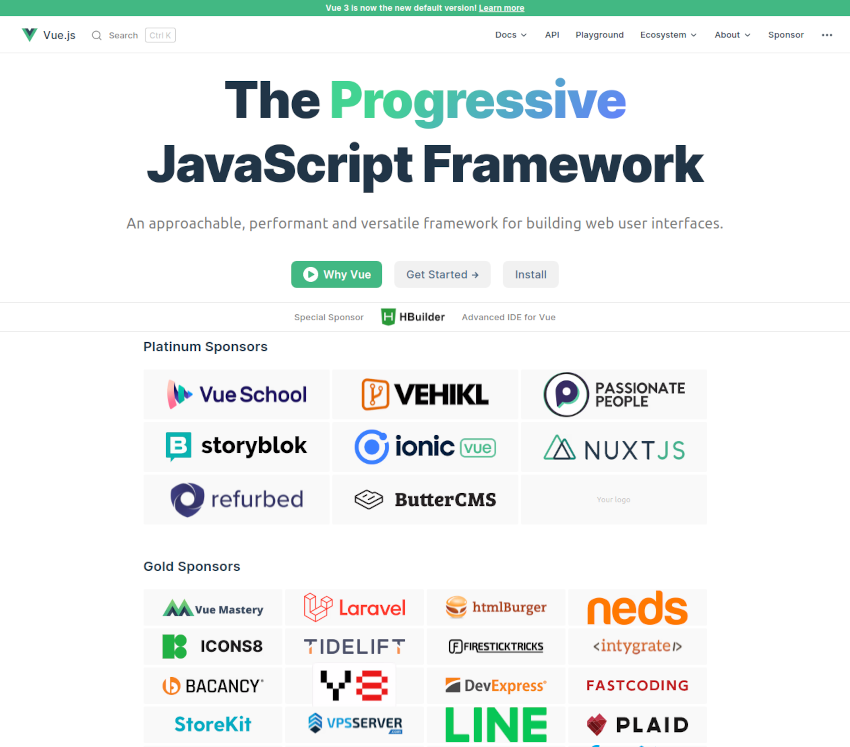
Task: Expand the About dropdown menu
Action: 732,35
